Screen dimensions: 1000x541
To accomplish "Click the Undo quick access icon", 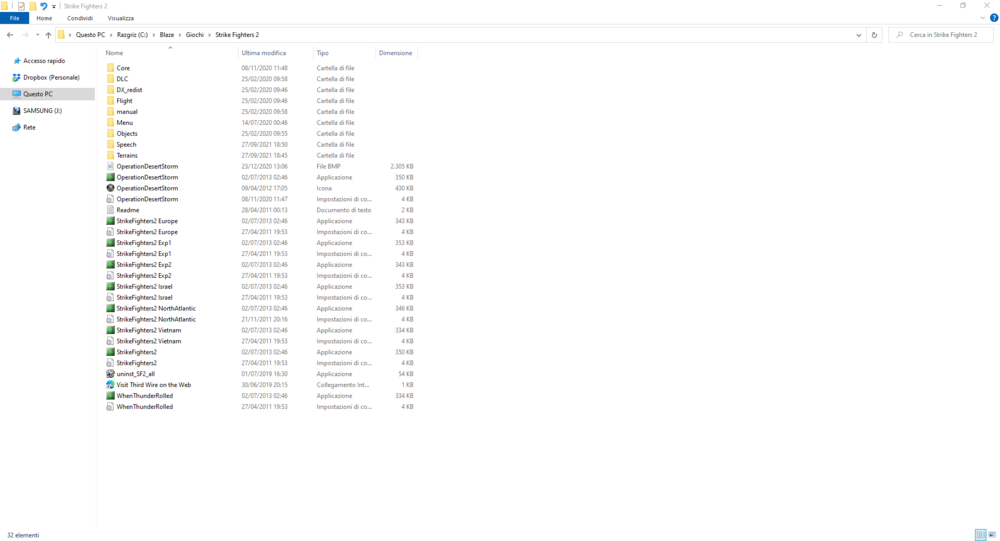I will click(43, 6).
